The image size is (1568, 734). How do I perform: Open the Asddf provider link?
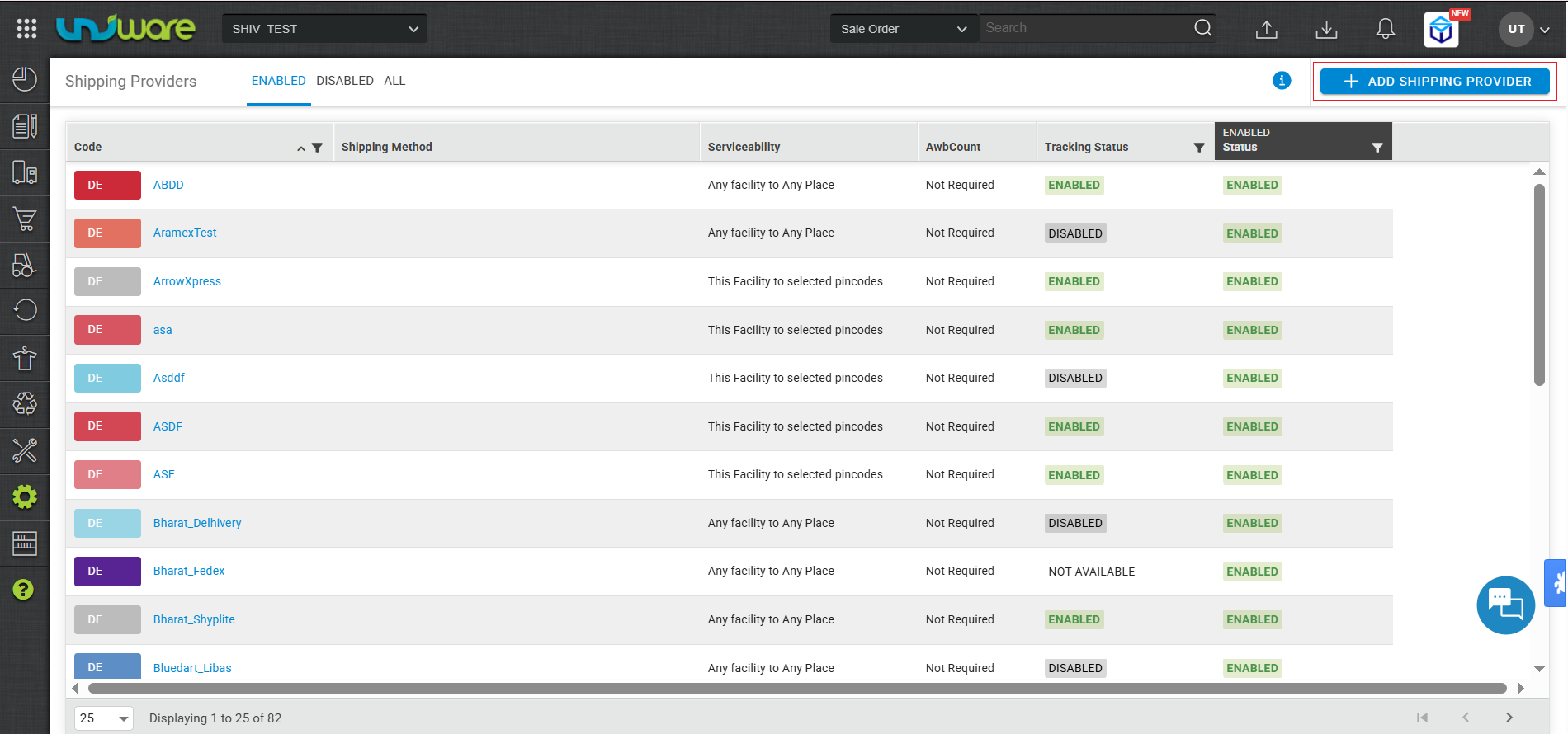169,378
